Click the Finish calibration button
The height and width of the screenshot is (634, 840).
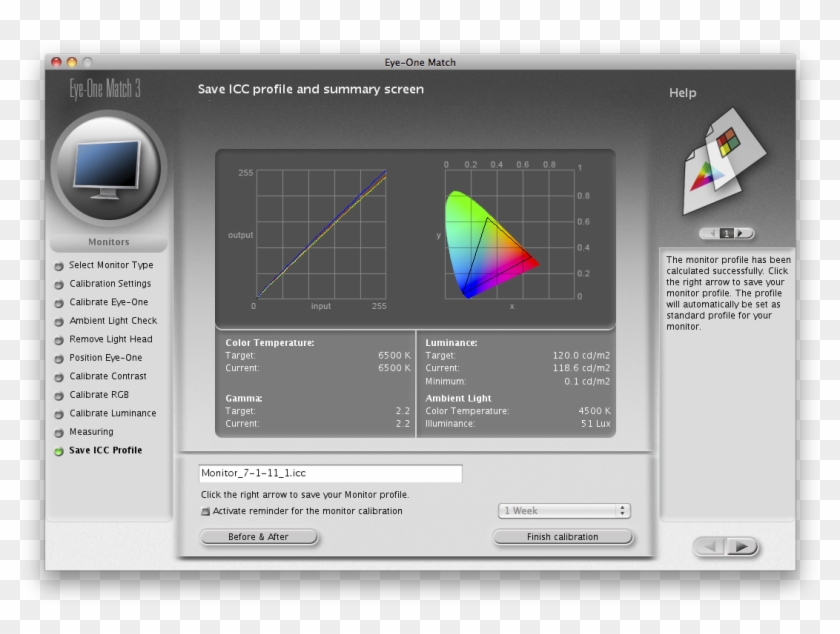tap(563, 536)
